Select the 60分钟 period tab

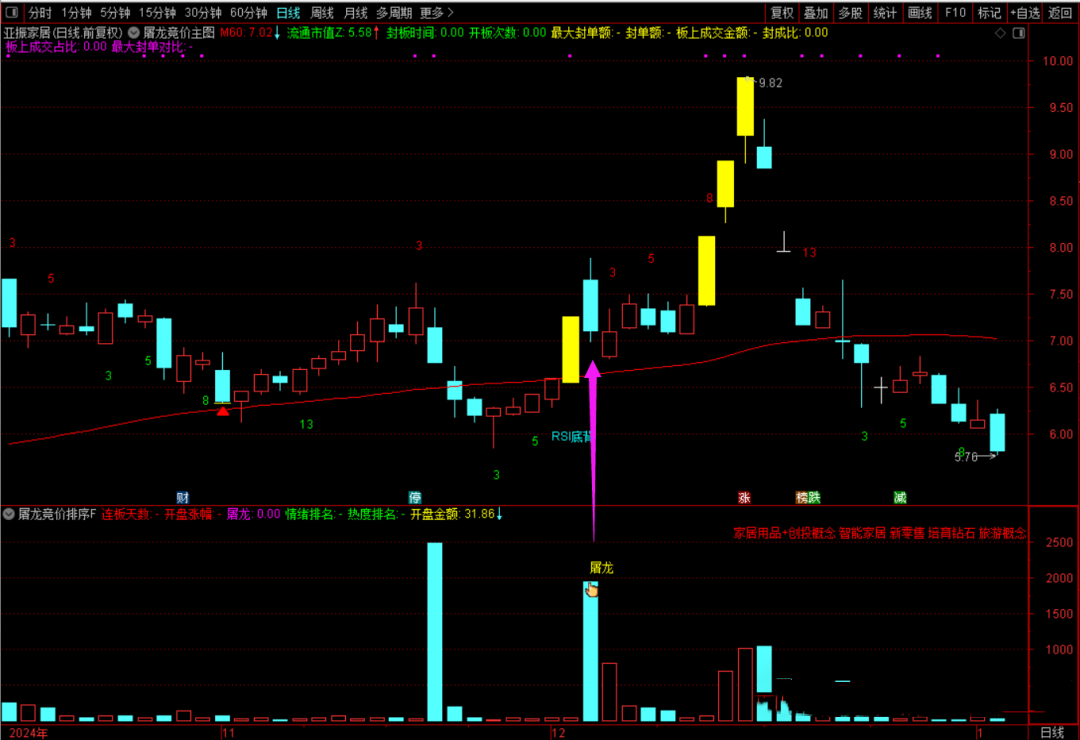248,13
